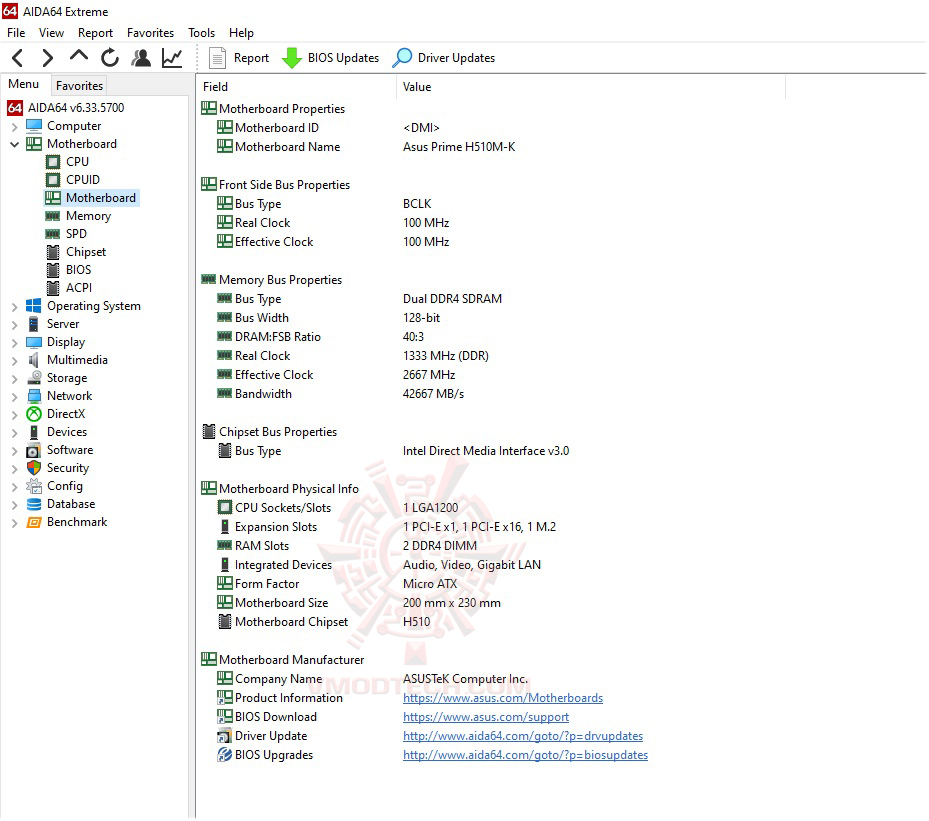Open the graph chart toolbar icon
929x821 pixels.
coord(172,58)
